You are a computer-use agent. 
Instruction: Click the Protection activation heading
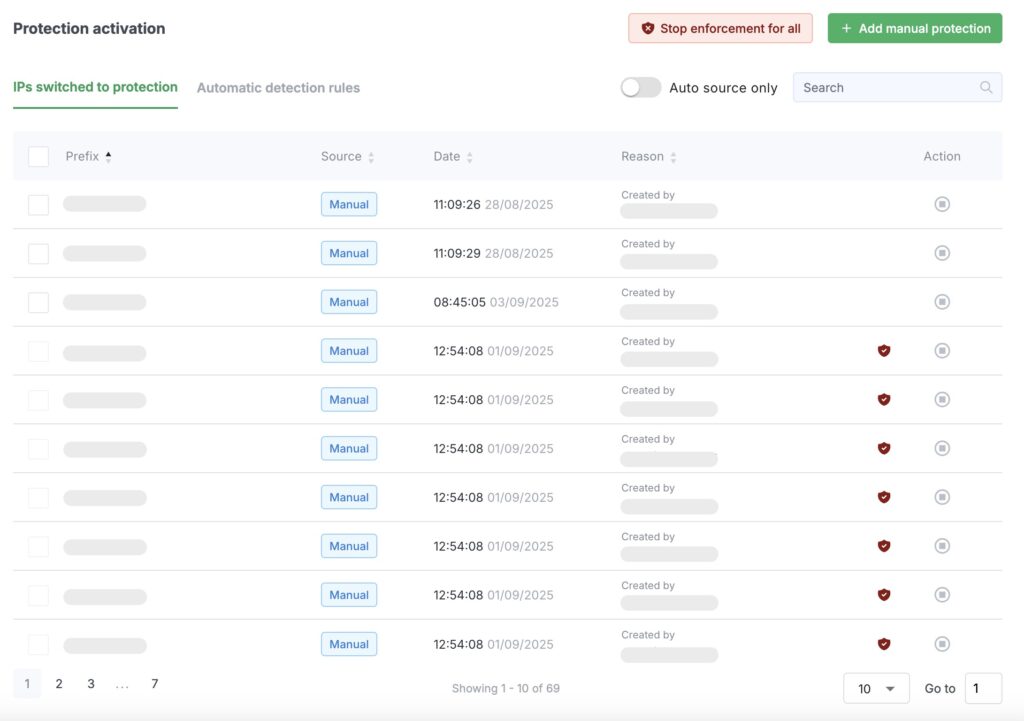[x=89, y=28]
